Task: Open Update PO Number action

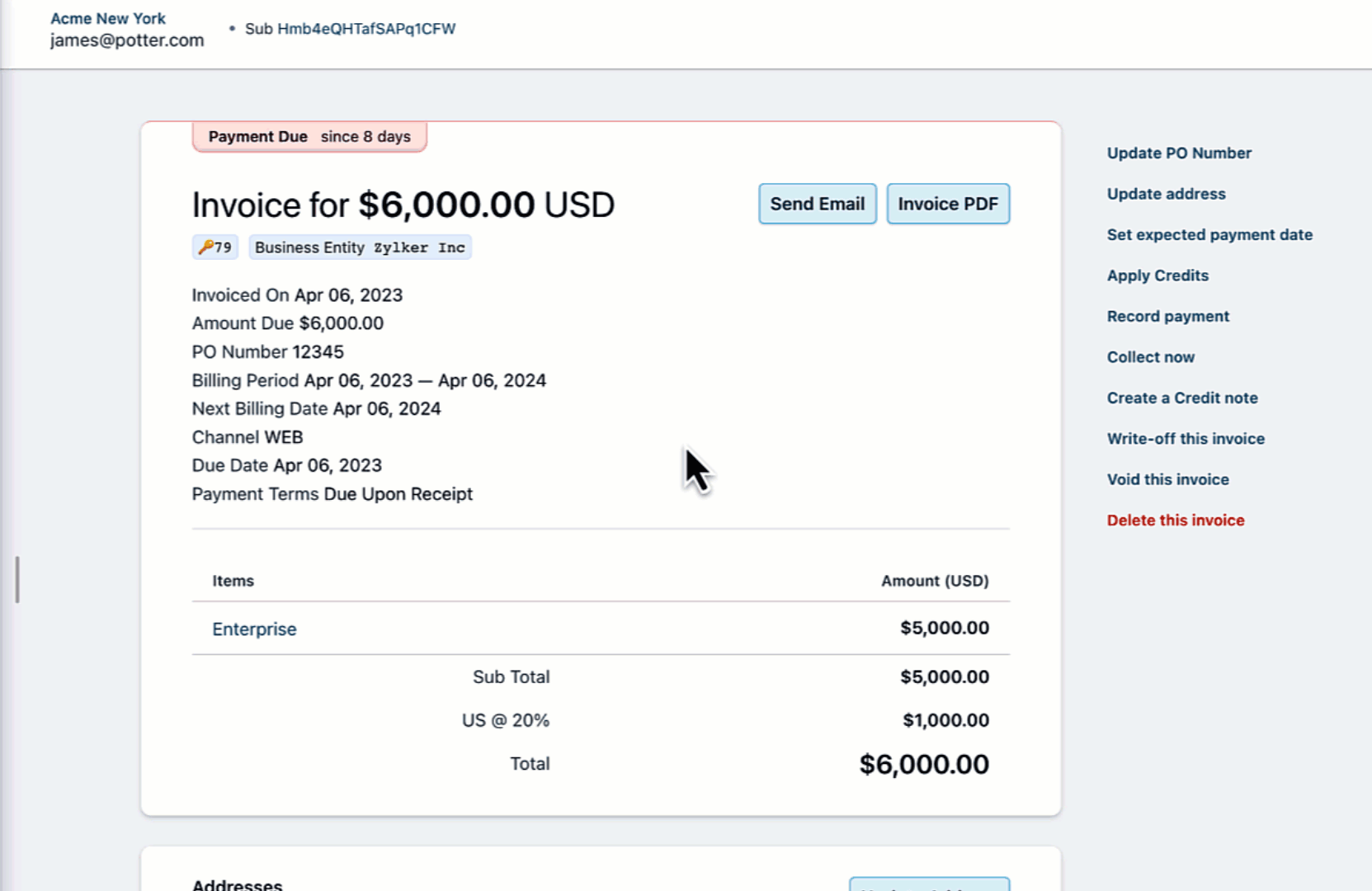Action: click(x=1178, y=153)
